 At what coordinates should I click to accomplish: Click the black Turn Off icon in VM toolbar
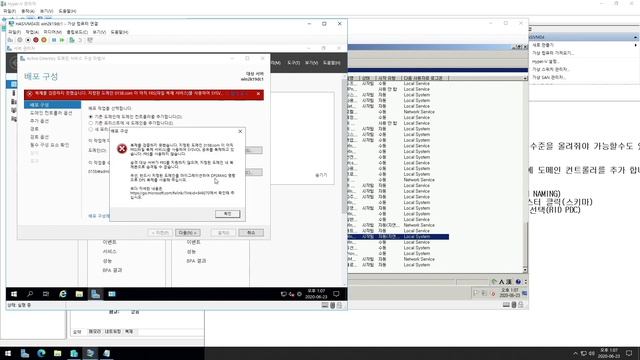[x=28, y=40]
